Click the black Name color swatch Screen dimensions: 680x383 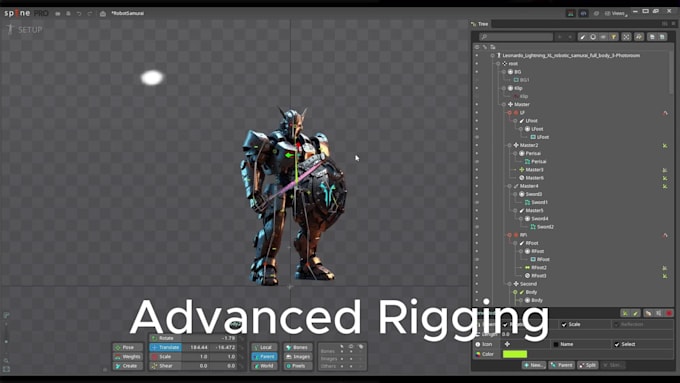(556, 344)
